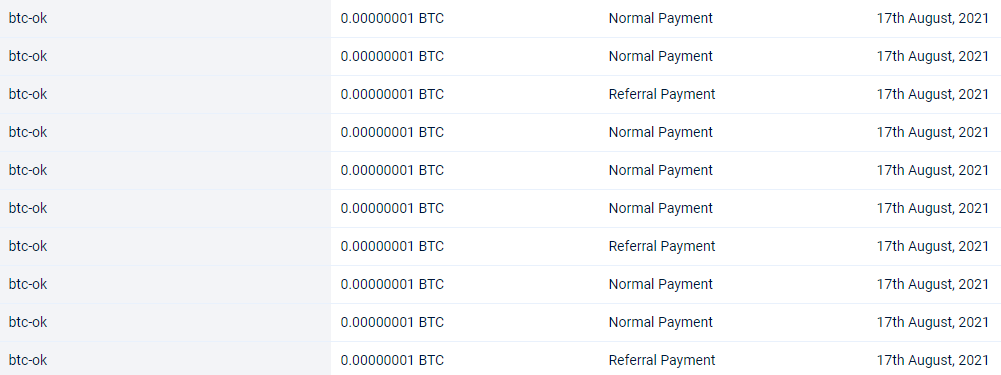The width and height of the screenshot is (1001, 375).
Task: Select the first Referral Payment entry
Action: (662, 95)
